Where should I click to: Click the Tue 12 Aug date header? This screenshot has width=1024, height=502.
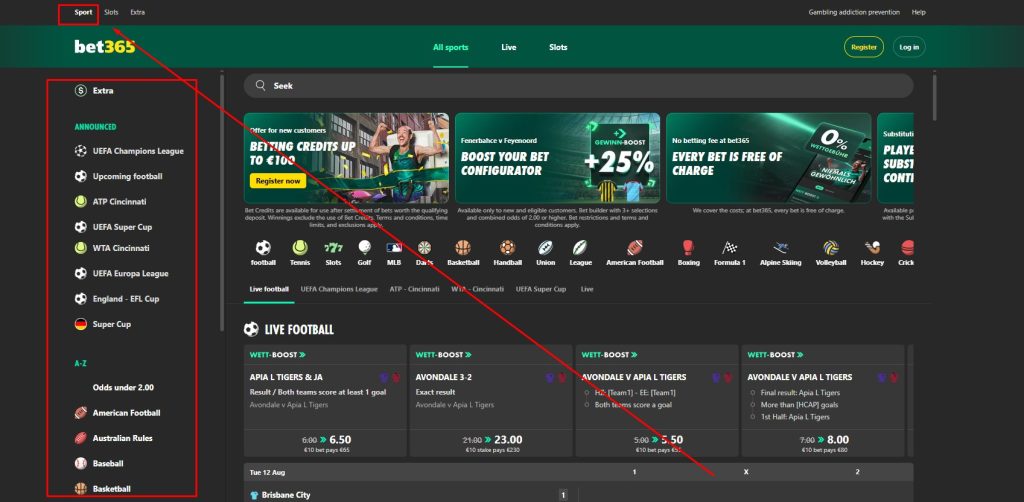pyautogui.click(x=268, y=472)
